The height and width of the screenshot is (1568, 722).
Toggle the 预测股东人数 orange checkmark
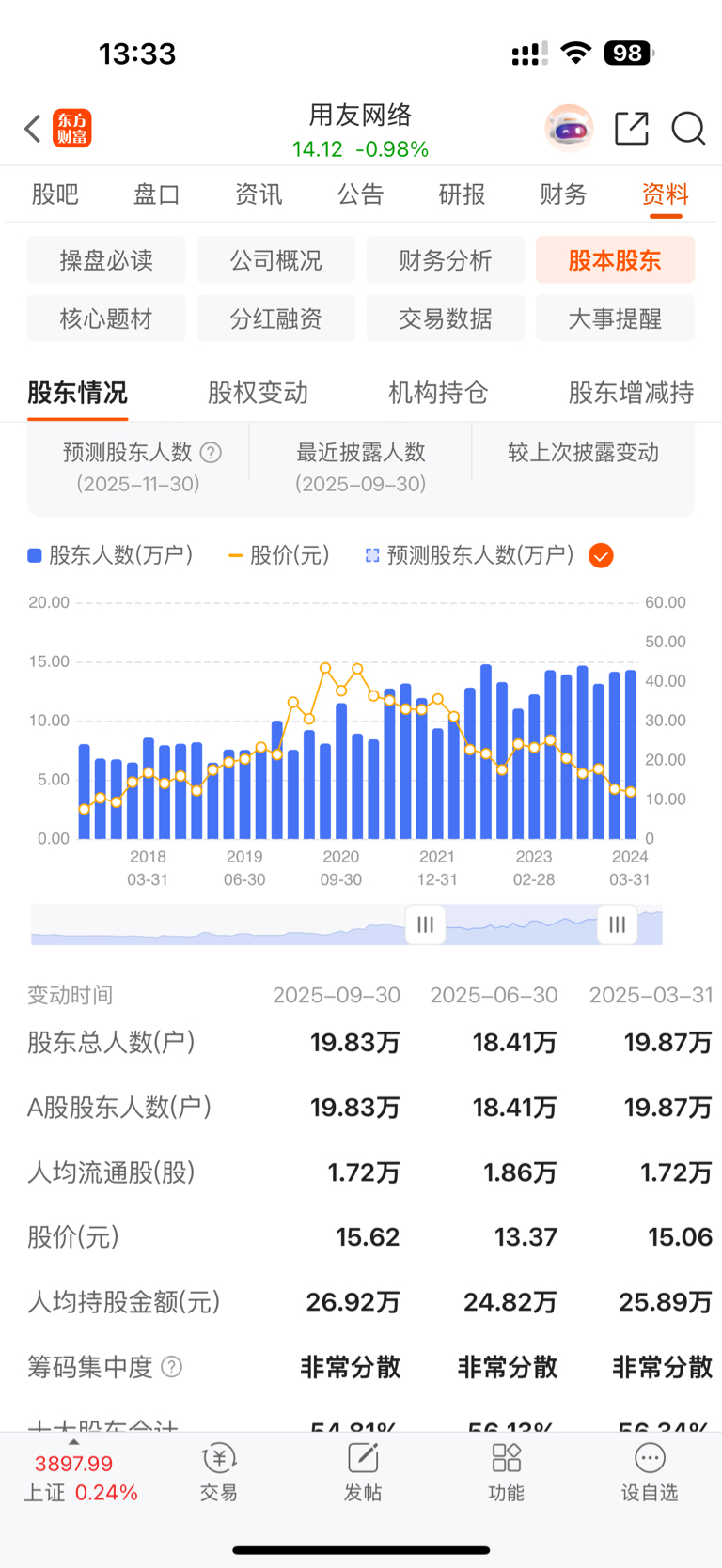coord(601,556)
